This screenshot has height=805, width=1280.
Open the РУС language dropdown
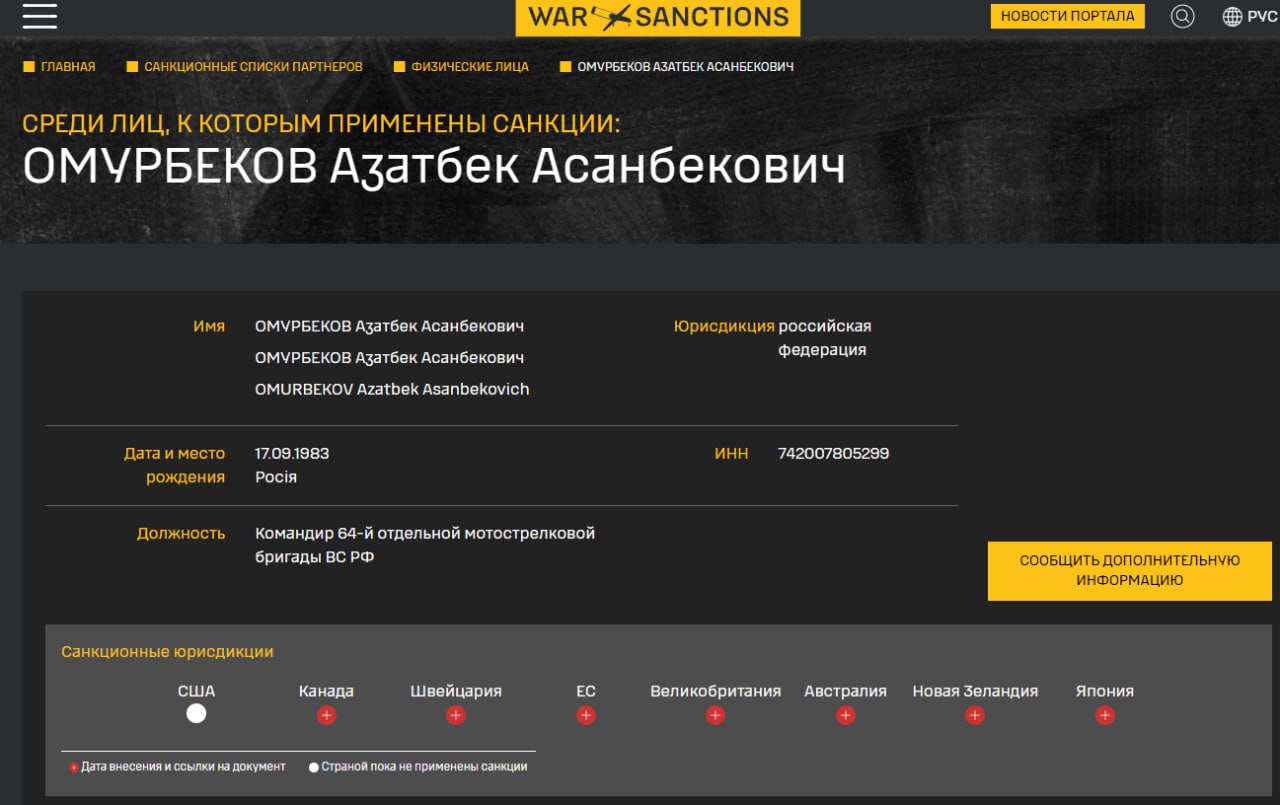(x=1262, y=16)
